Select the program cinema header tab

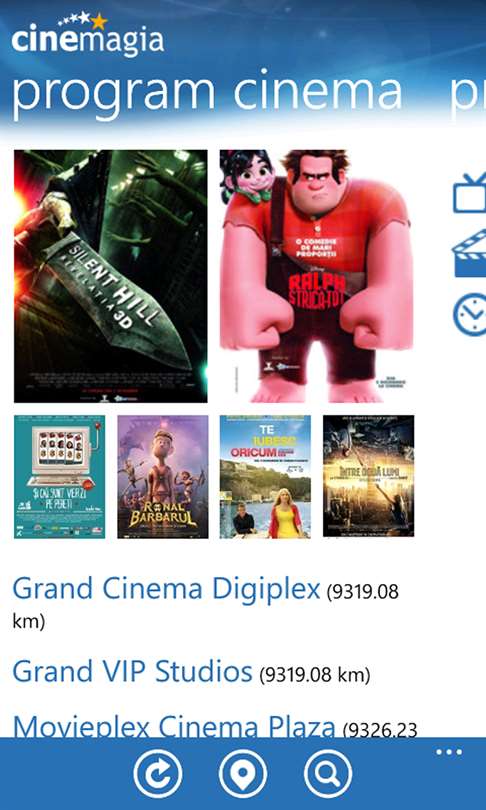[206, 93]
